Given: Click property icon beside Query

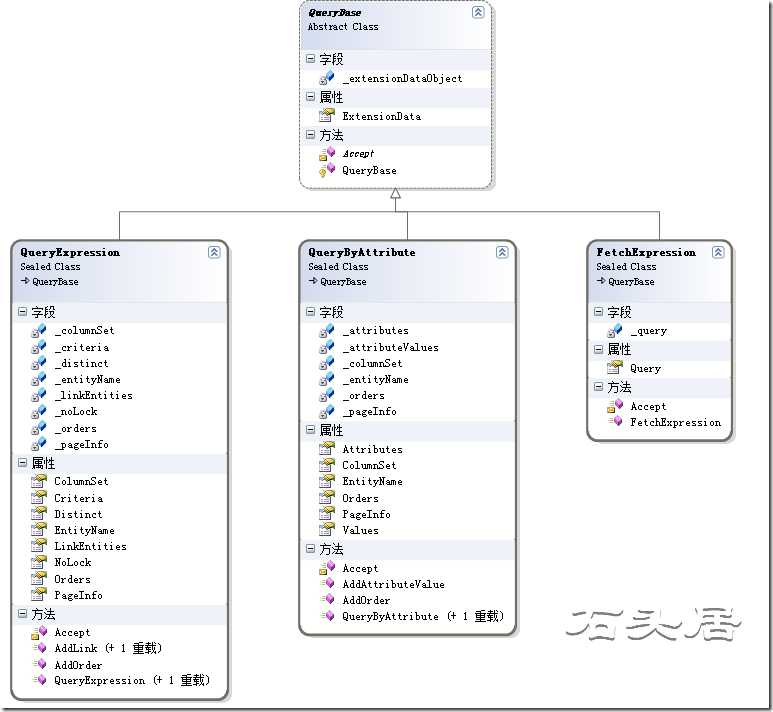Looking at the screenshot, I should [614, 368].
